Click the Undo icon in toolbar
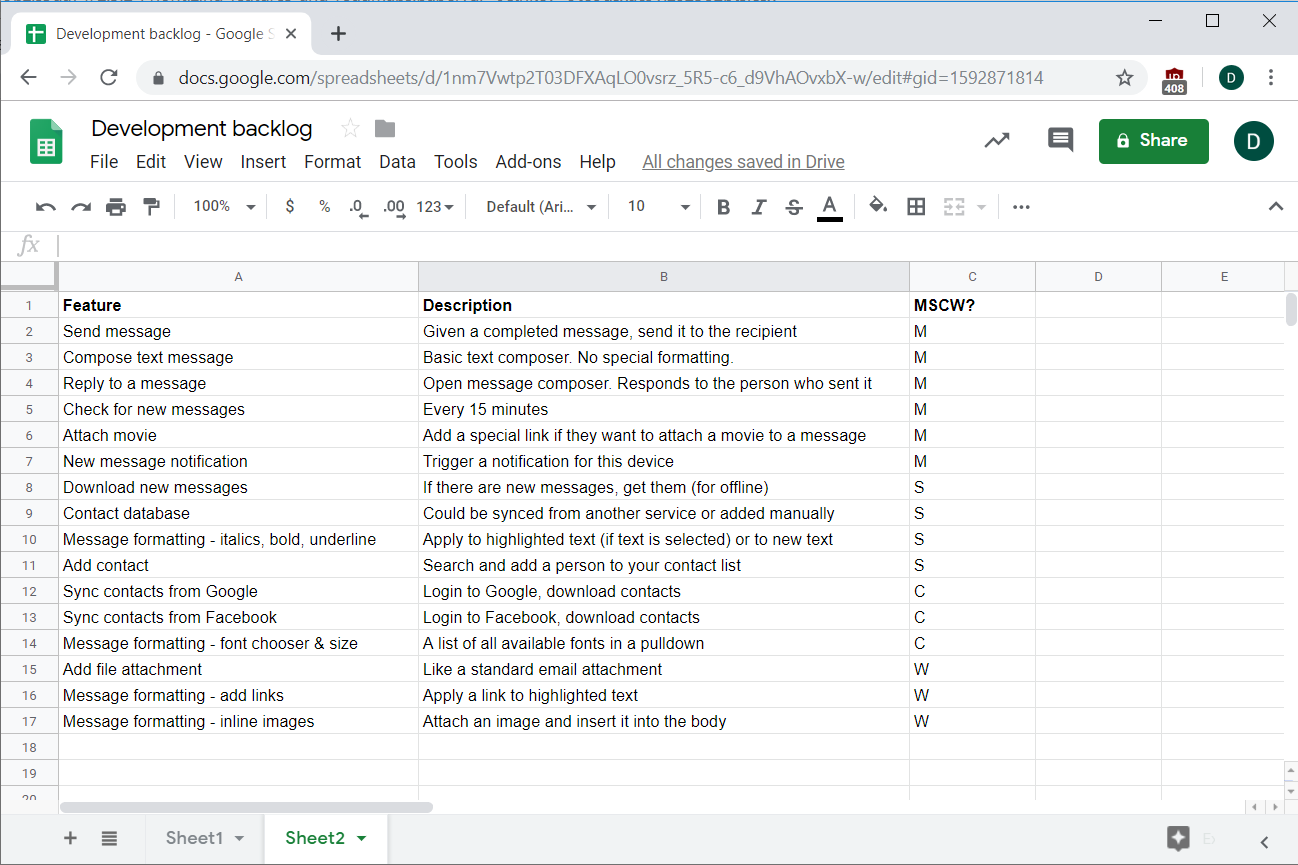 (45, 207)
